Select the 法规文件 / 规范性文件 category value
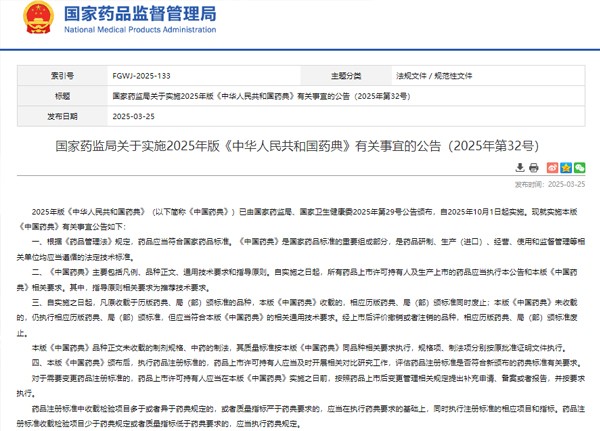The width and height of the screenshot is (600, 431). click(x=434, y=76)
